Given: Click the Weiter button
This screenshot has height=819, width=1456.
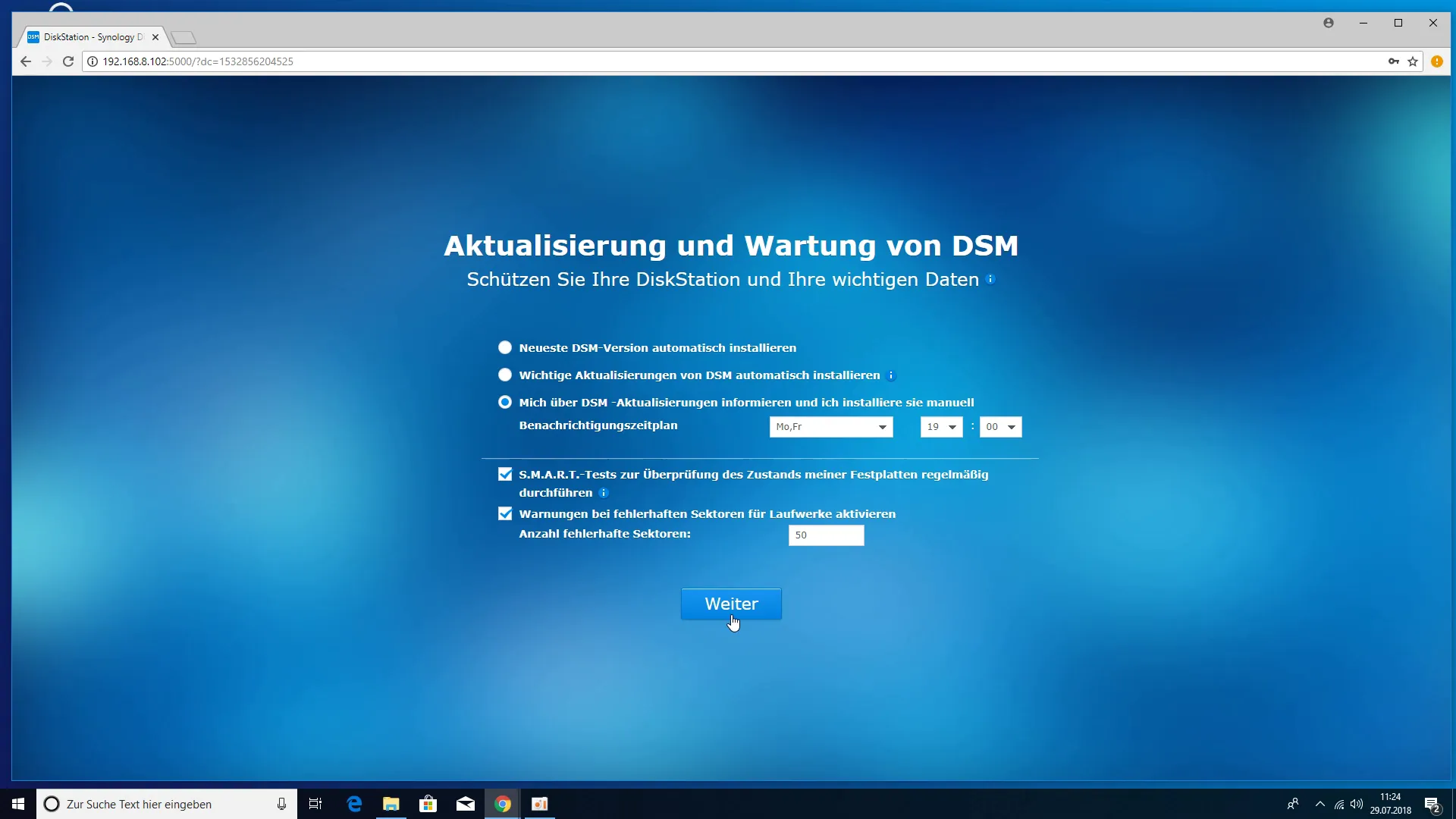Looking at the screenshot, I should pyautogui.click(x=731, y=604).
